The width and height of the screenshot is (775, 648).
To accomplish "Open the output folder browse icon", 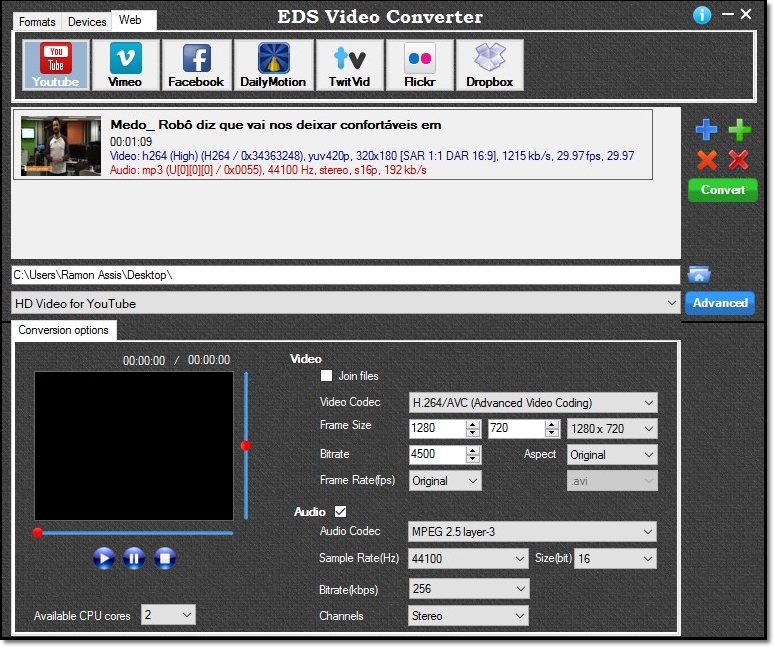I will 699,275.
